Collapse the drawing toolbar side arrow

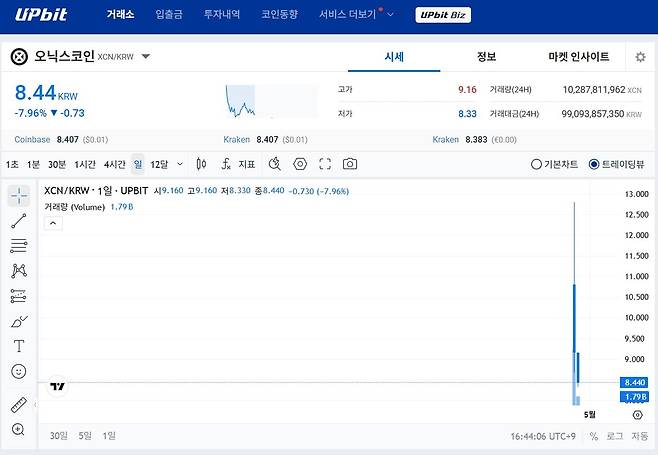pos(35,405)
